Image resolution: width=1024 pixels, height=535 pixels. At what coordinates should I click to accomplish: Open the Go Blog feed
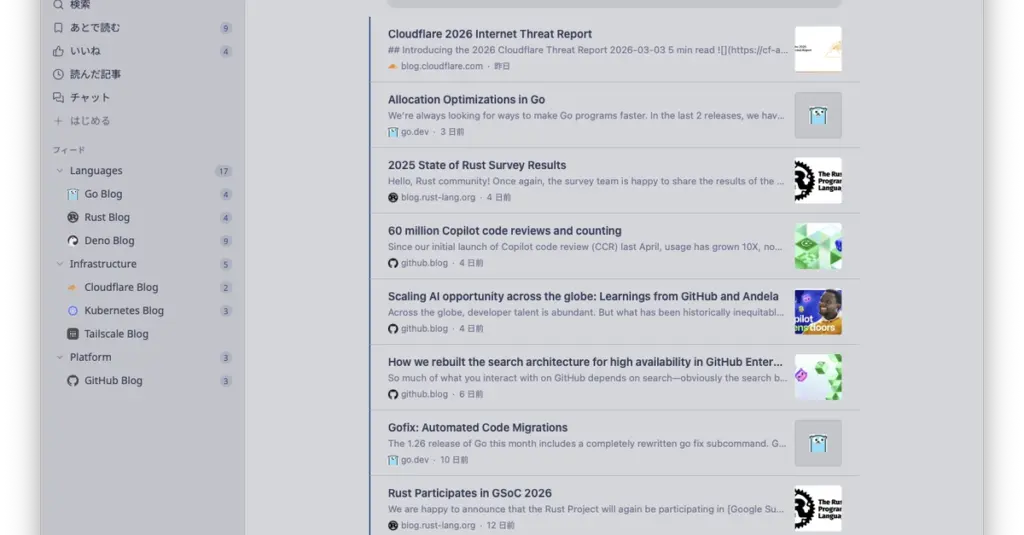[x=103, y=194]
